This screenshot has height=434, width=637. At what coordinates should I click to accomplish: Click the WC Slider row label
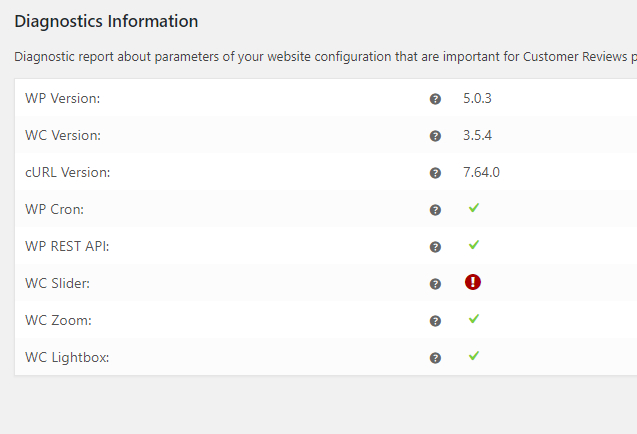coord(57,283)
